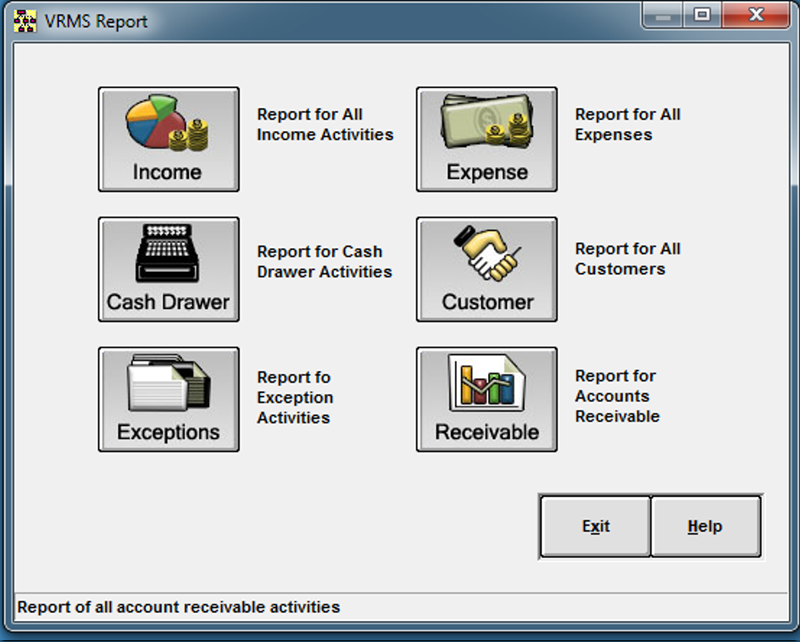Open the Income report button
Viewport: 800px width, 642px height.
click(168, 139)
